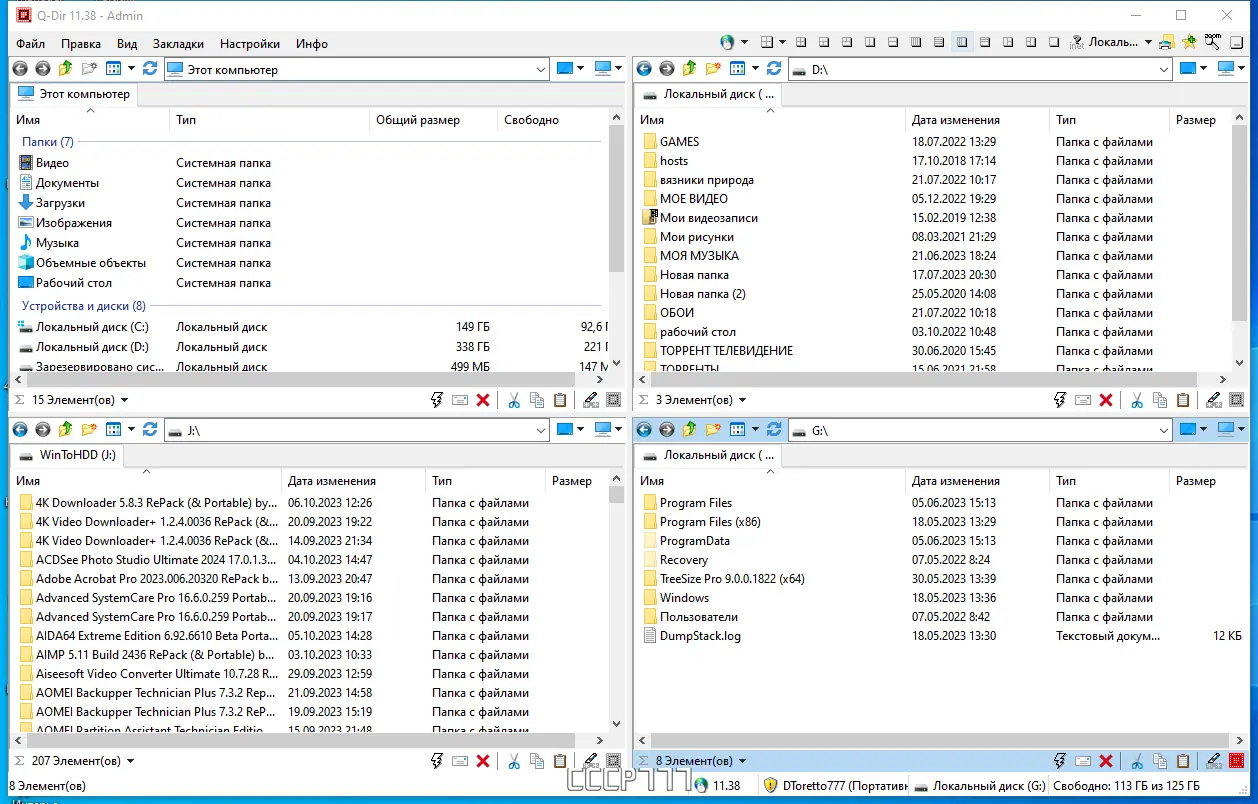Click lightning run icon in D:\ pane

(1060, 400)
